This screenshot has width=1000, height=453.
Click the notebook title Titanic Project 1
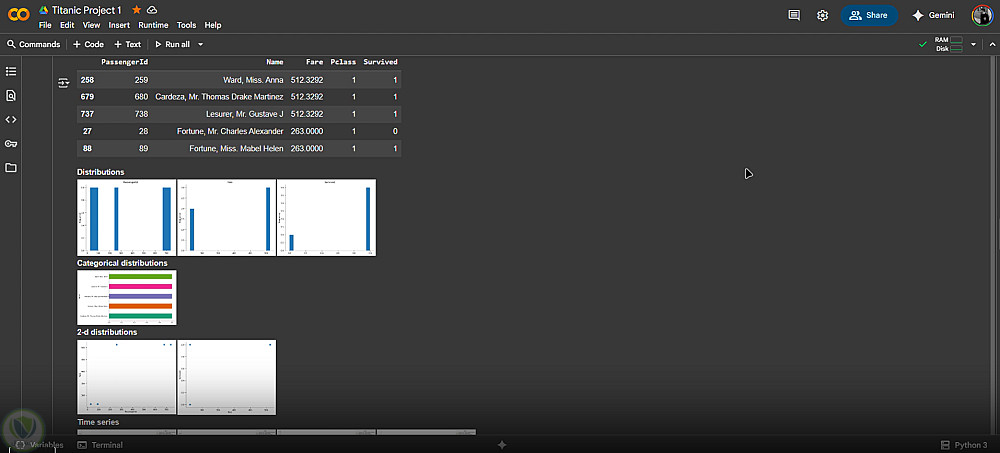coord(87,10)
